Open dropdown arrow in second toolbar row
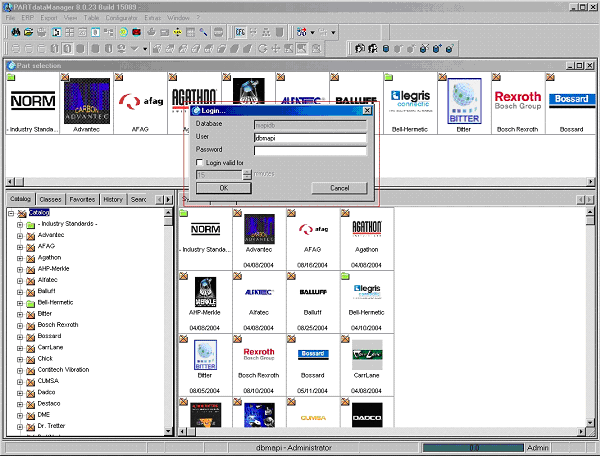This screenshot has width=600, height=457. 145,49
